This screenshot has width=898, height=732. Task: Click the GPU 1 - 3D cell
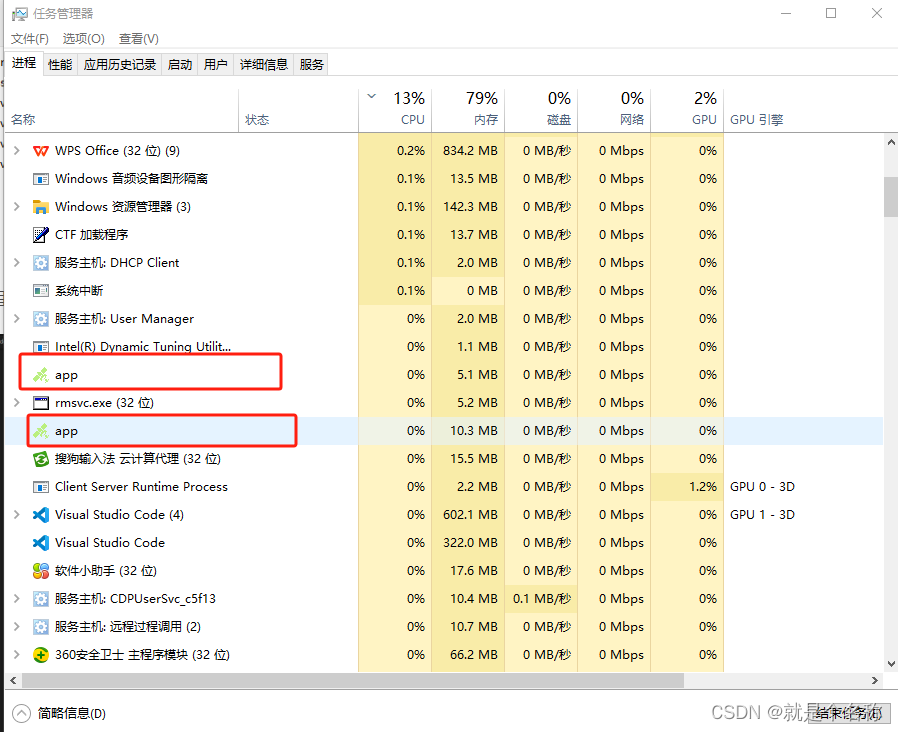(762, 515)
